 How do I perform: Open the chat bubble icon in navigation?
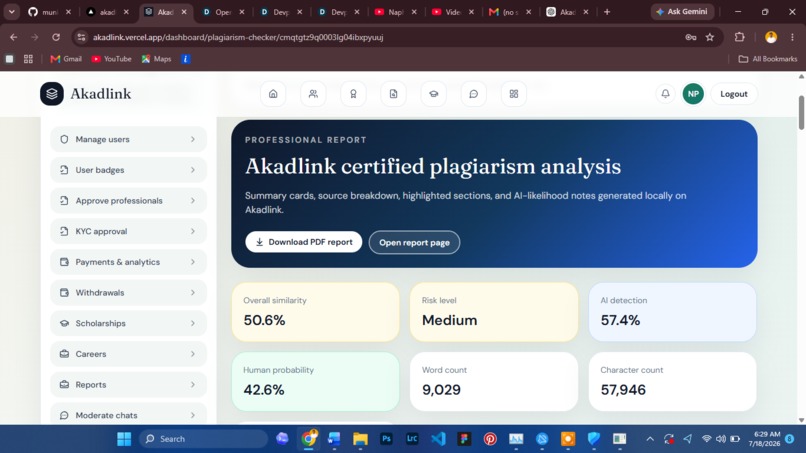tap(473, 94)
